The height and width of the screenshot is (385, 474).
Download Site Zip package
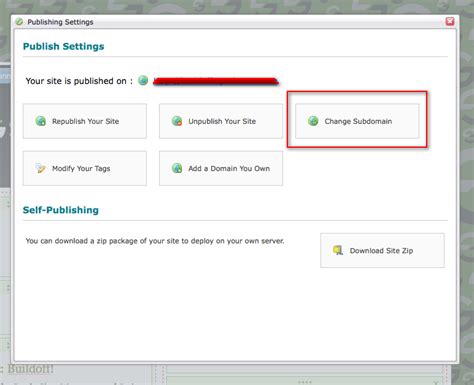pyautogui.click(x=382, y=250)
